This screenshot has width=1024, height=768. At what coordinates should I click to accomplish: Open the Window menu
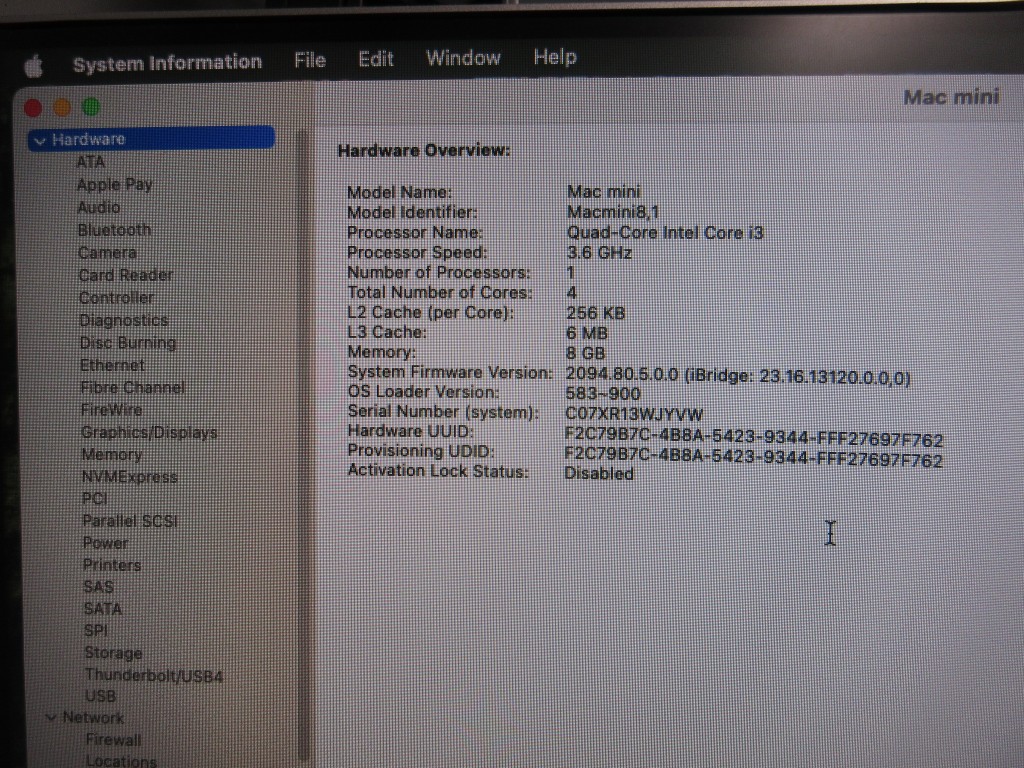pyautogui.click(x=463, y=58)
